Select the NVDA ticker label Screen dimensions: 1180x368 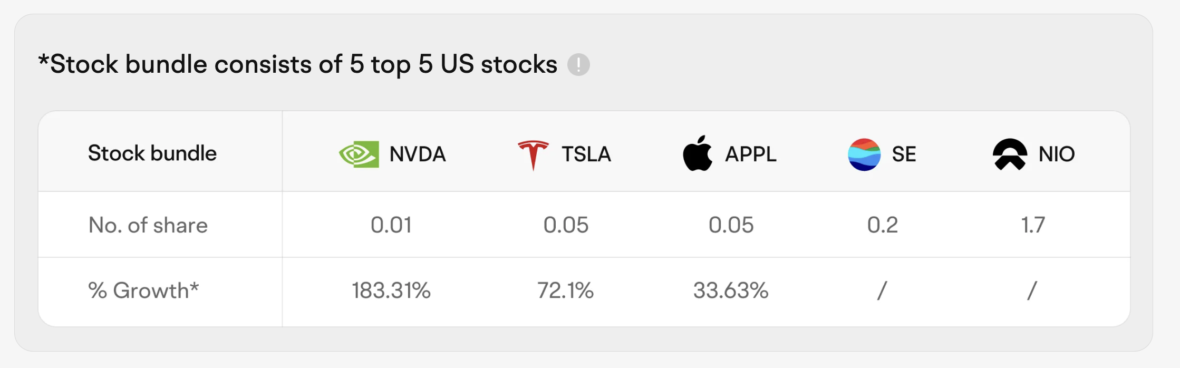[418, 155]
